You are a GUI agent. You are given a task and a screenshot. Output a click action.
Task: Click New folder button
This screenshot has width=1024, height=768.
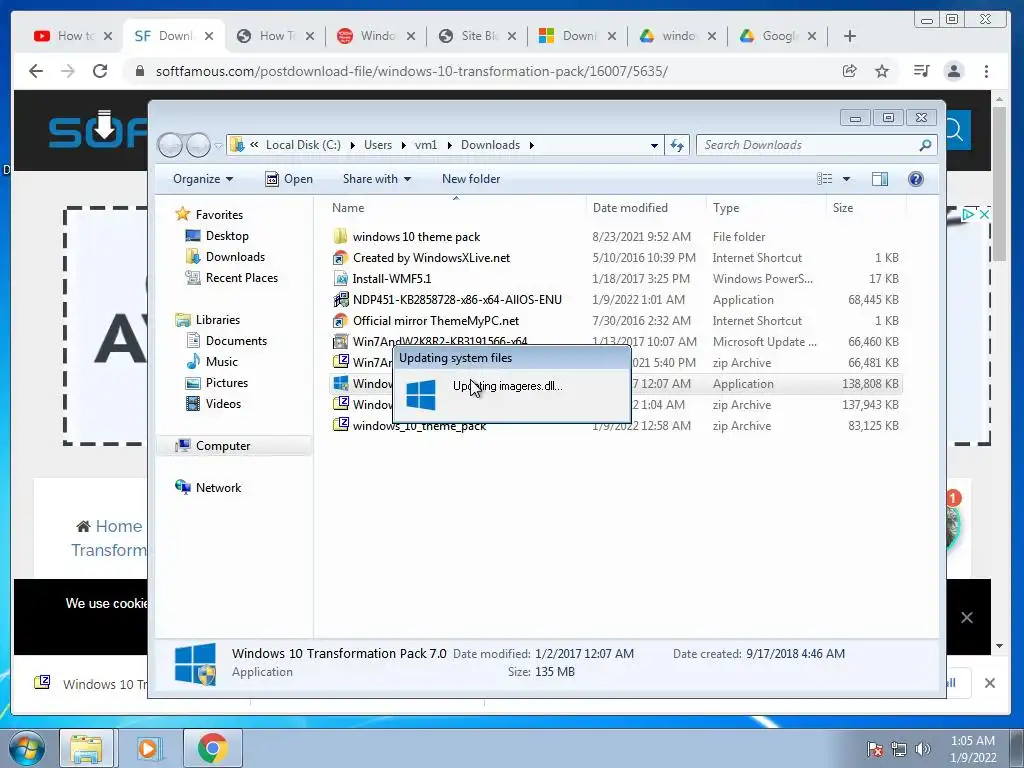pos(471,179)
